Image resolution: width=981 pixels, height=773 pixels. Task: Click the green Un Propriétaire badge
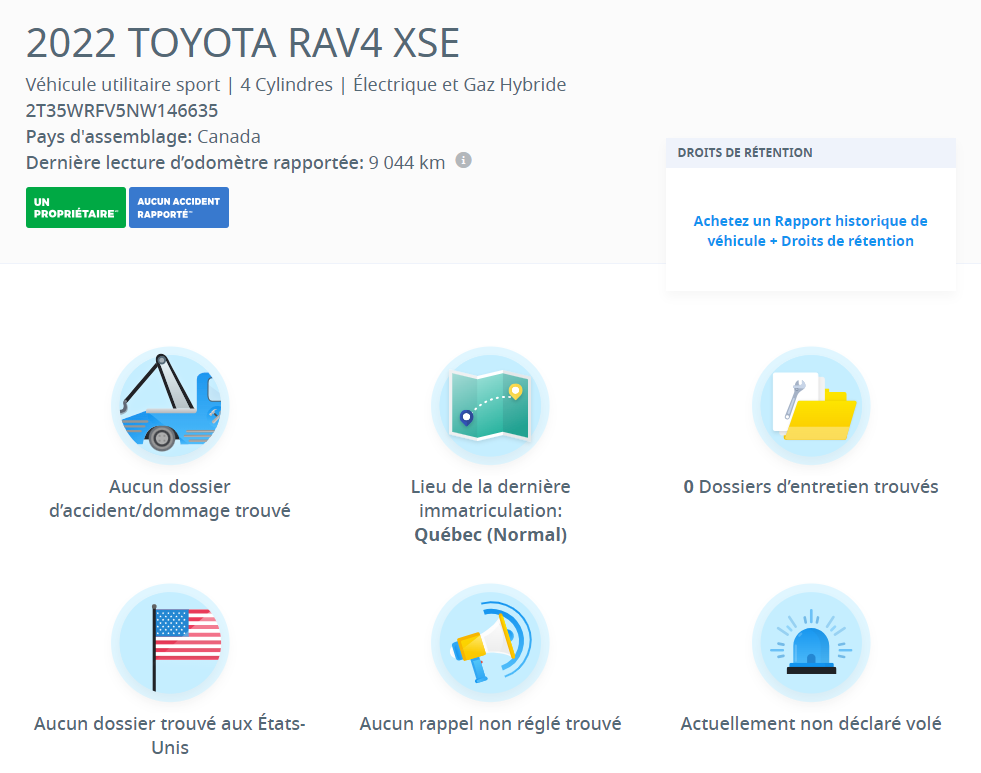[x=76, y=208]
